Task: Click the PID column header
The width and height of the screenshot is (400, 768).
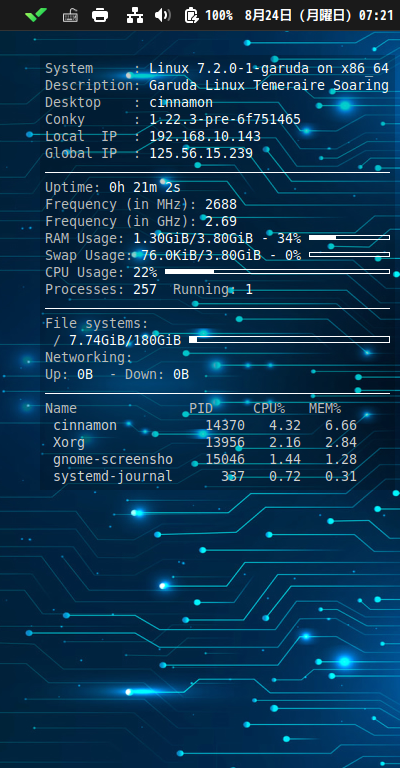Action: [x=201, y=408]
